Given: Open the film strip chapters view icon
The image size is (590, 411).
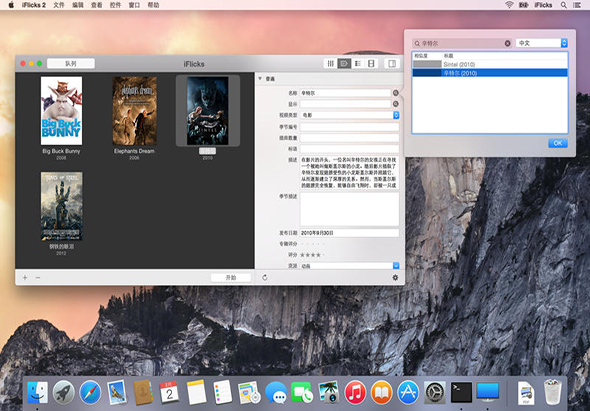Looking at the screenshot, I should (x=371, y=64).
